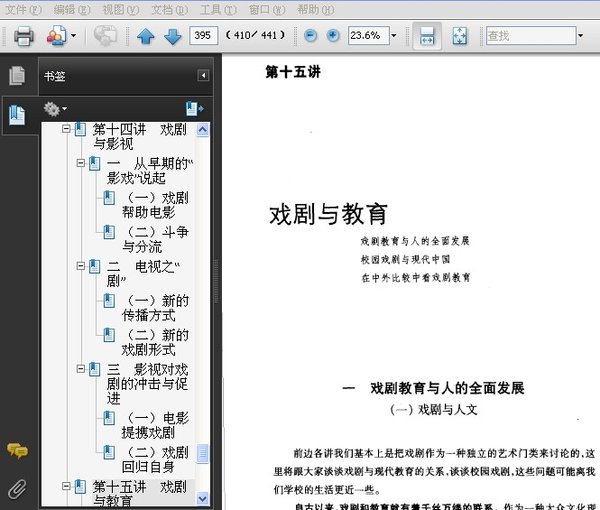Open the Attachments paperclip panel
Screen dimensions: 600x510
(16, 489)
